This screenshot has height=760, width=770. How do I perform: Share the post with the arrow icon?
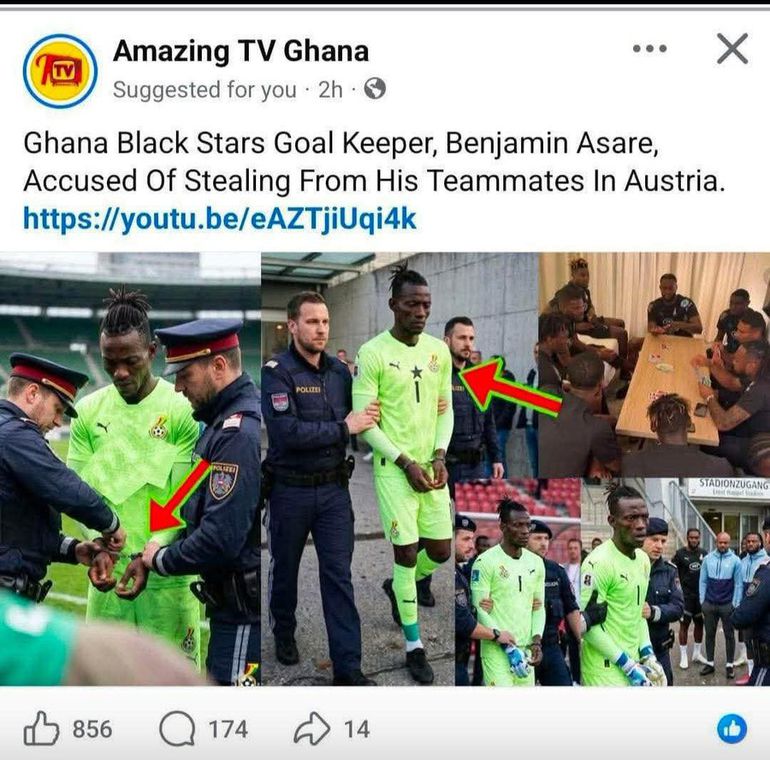click(312, 729)
